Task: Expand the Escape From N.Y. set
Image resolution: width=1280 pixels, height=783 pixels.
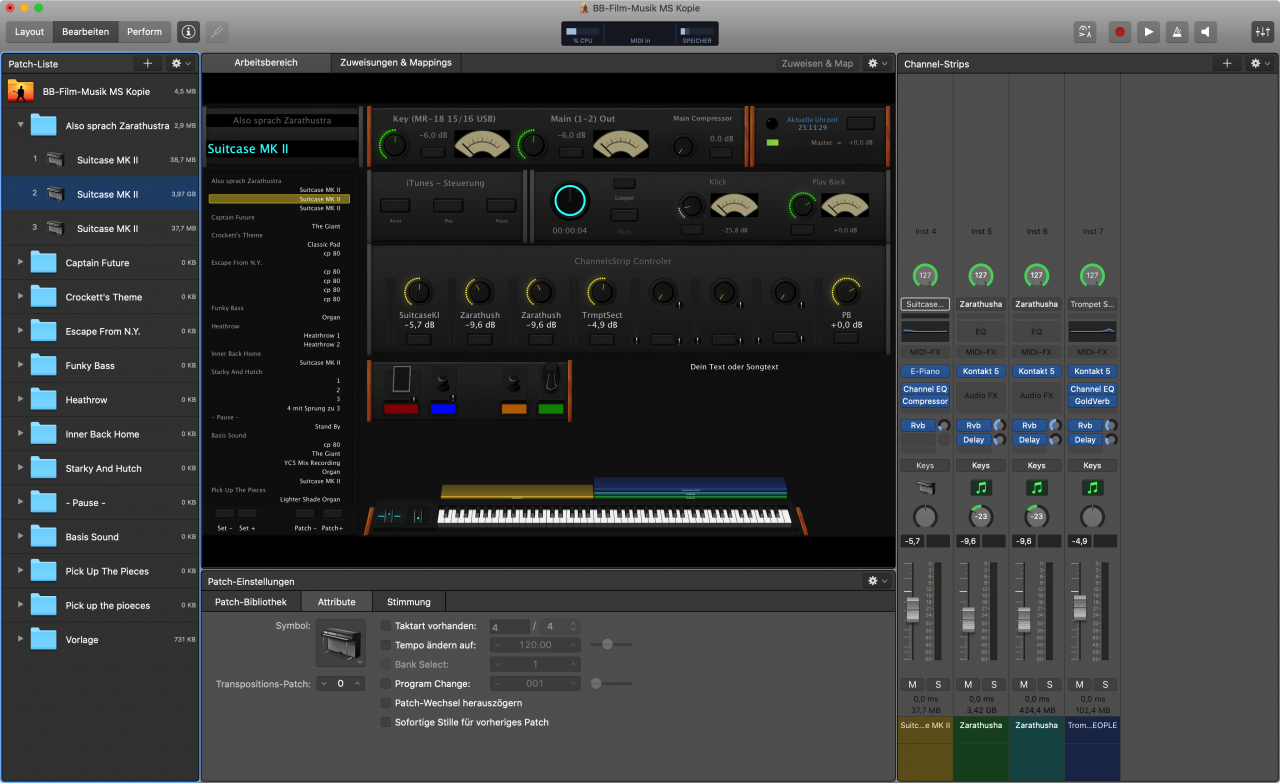Action: [x=20, y=331]
